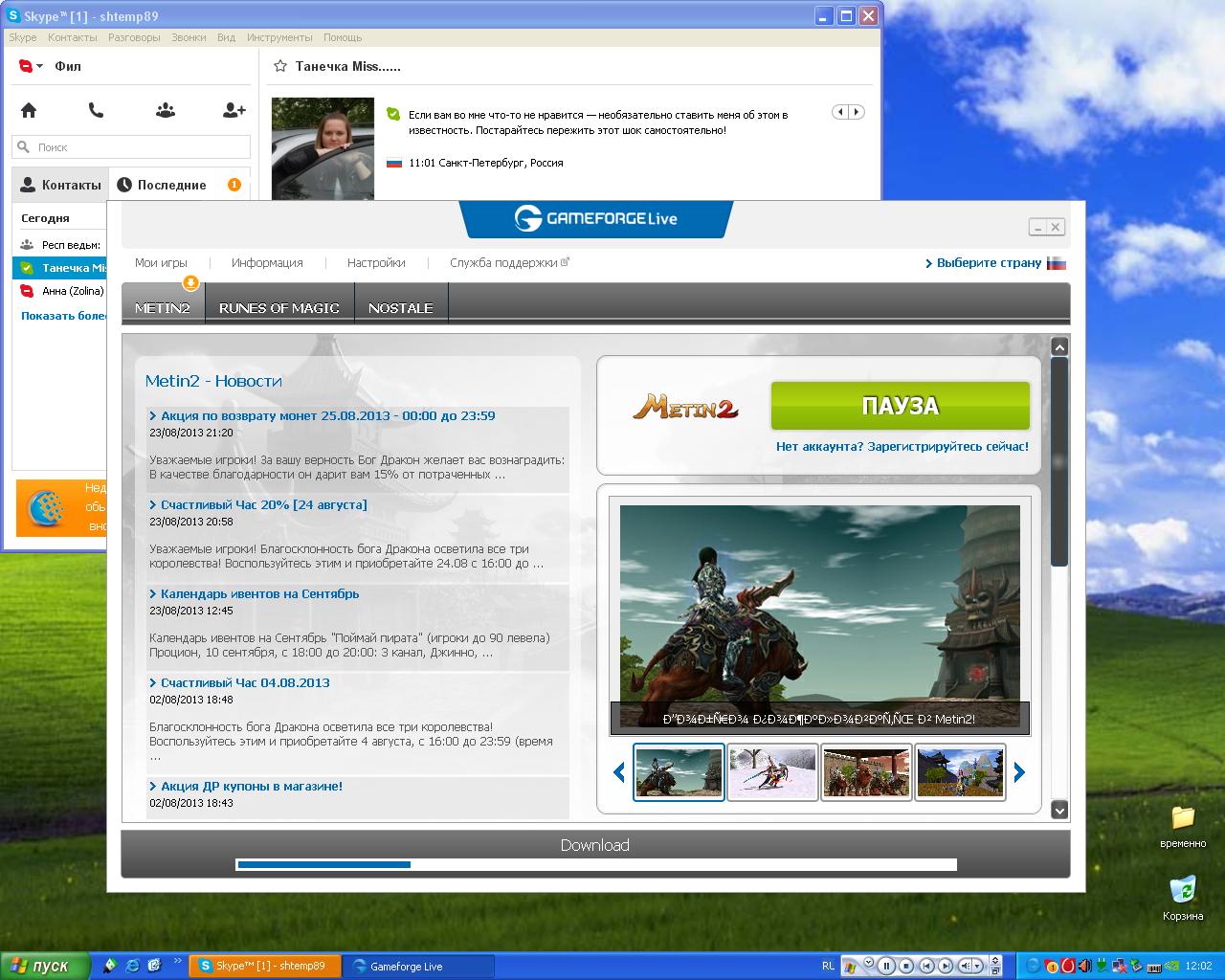
Task: Click the Gameforge scrollbar up arrow
Action: [1059, 346]
